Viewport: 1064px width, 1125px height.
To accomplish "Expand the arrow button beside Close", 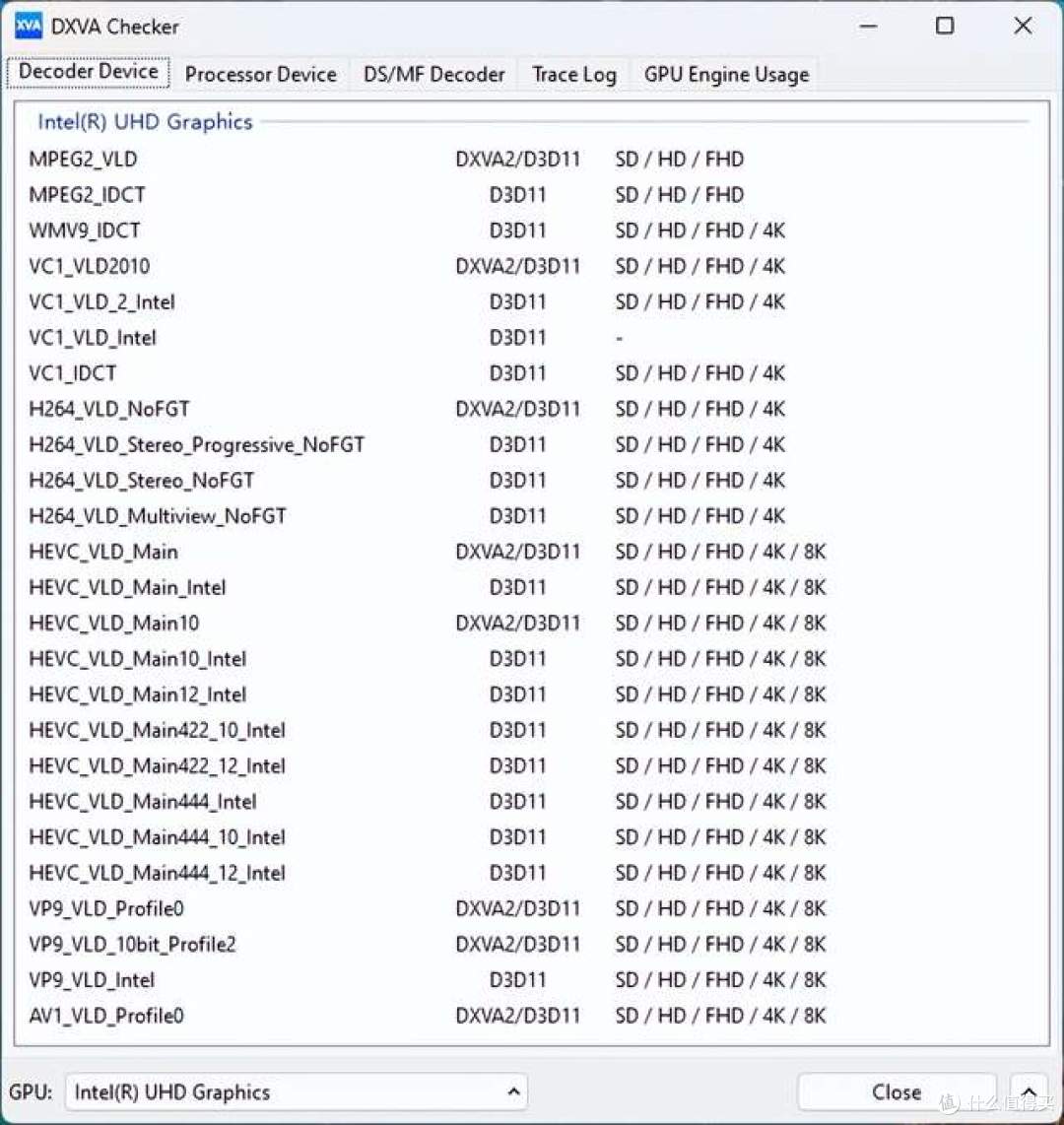I will click(1029, 1092).
